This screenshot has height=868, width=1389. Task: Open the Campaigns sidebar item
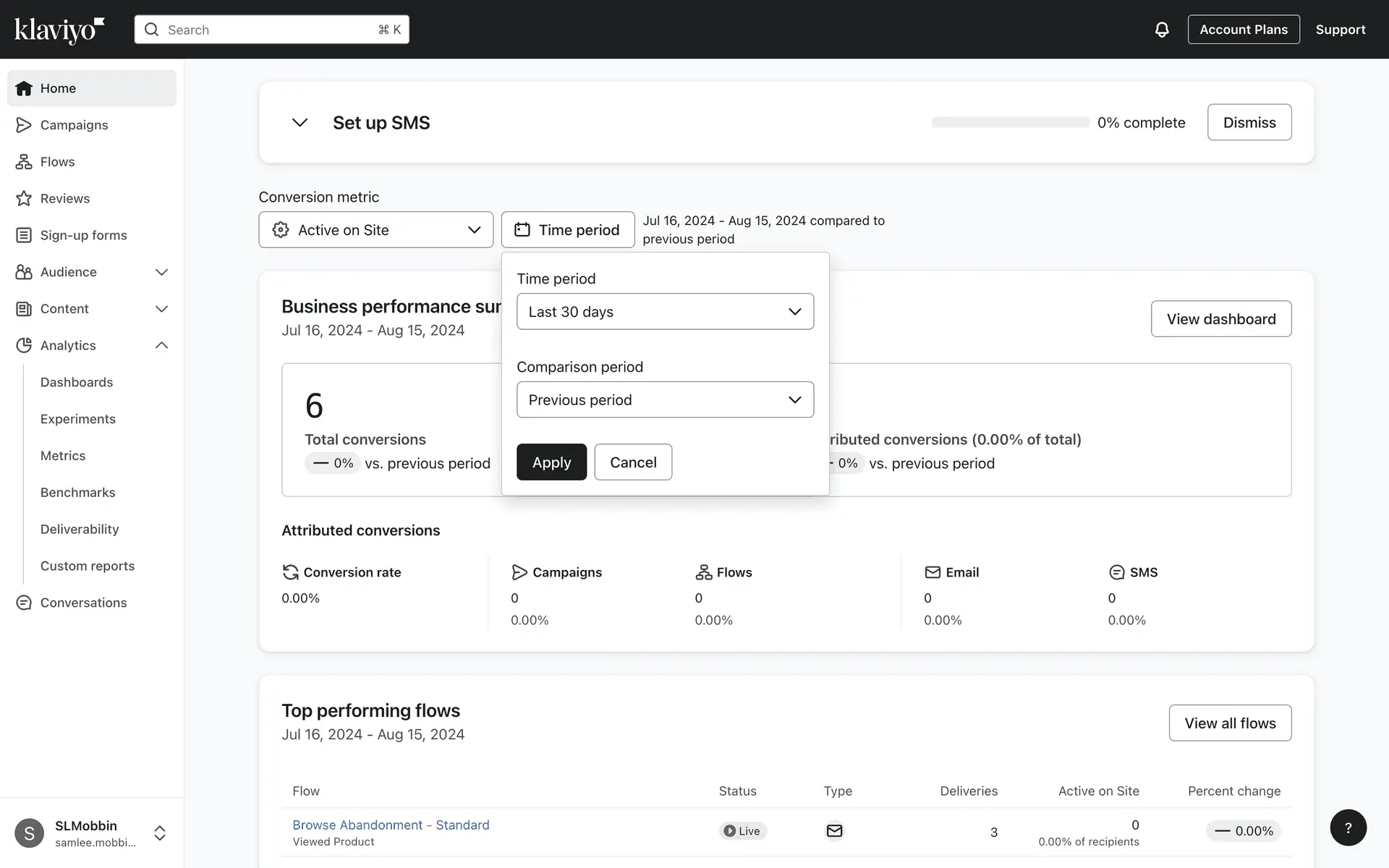pyautogui.click(x=74, y=125)
